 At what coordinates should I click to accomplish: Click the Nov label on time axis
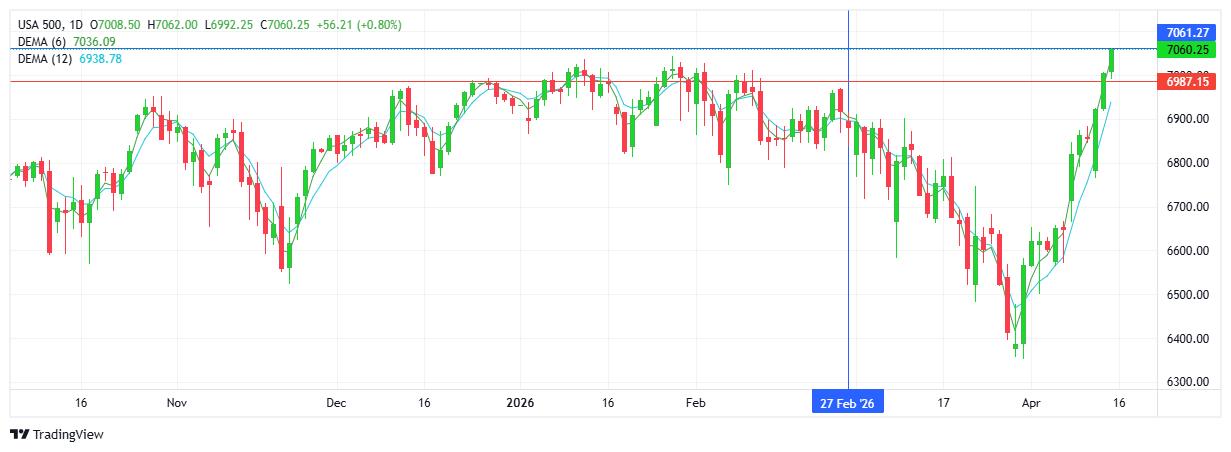pos(177,403)
